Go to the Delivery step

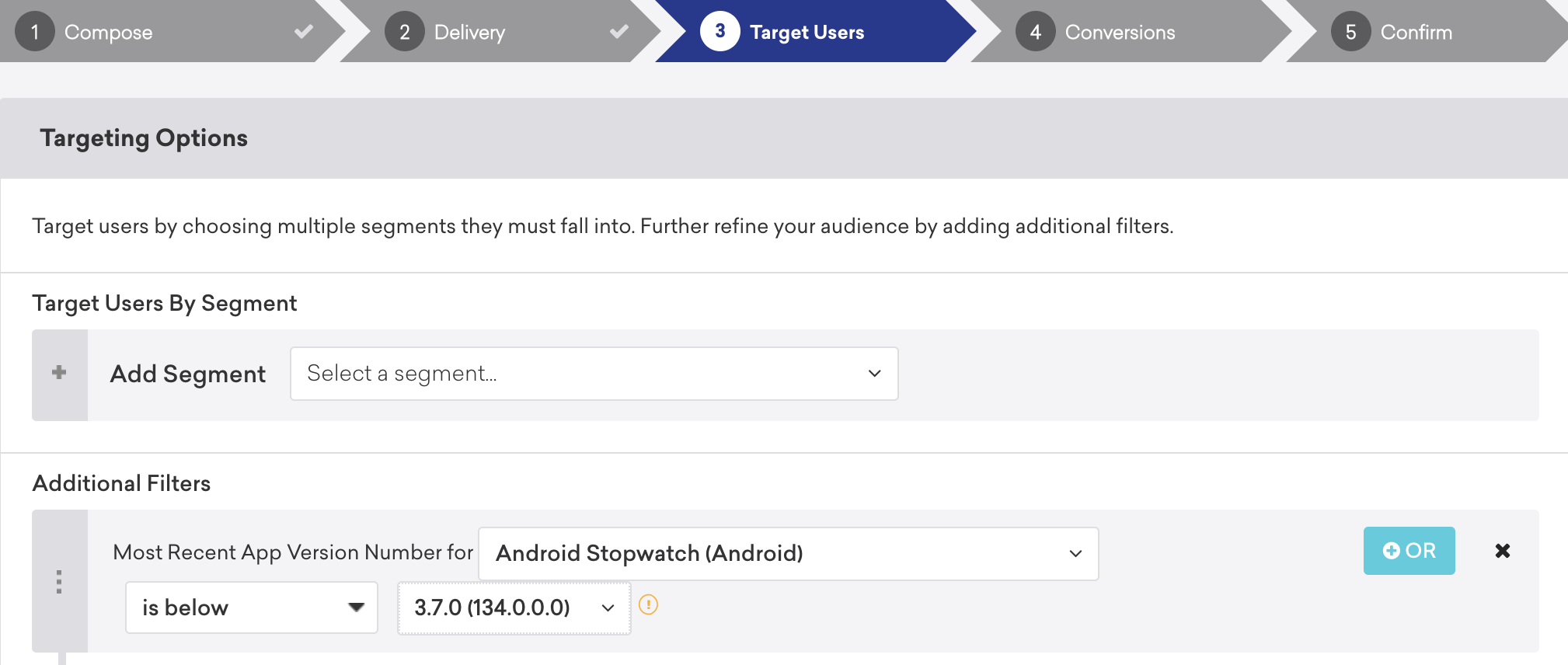click(469, 33)
